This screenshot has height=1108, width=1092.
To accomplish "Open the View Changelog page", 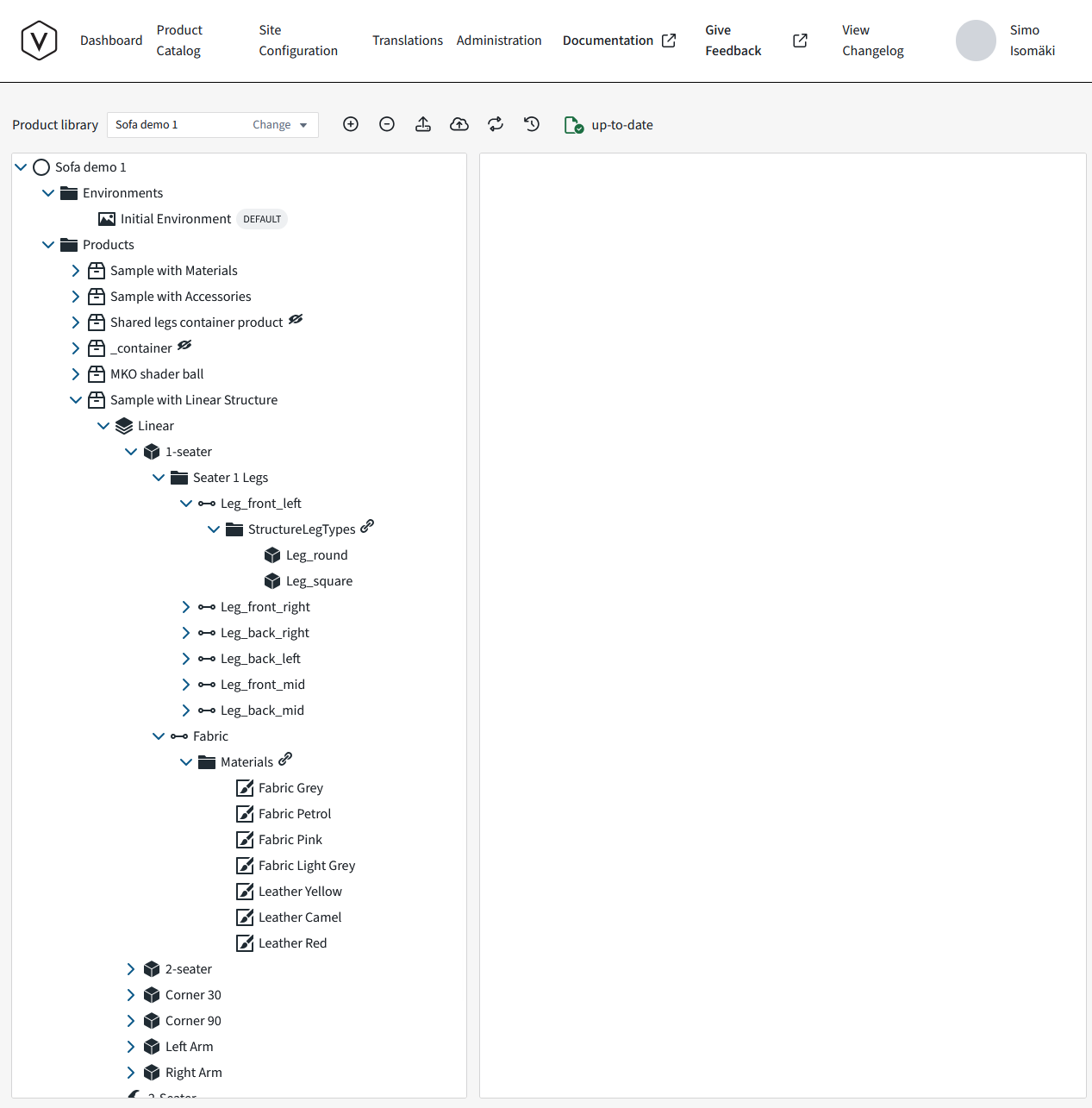I will (873, 41).
